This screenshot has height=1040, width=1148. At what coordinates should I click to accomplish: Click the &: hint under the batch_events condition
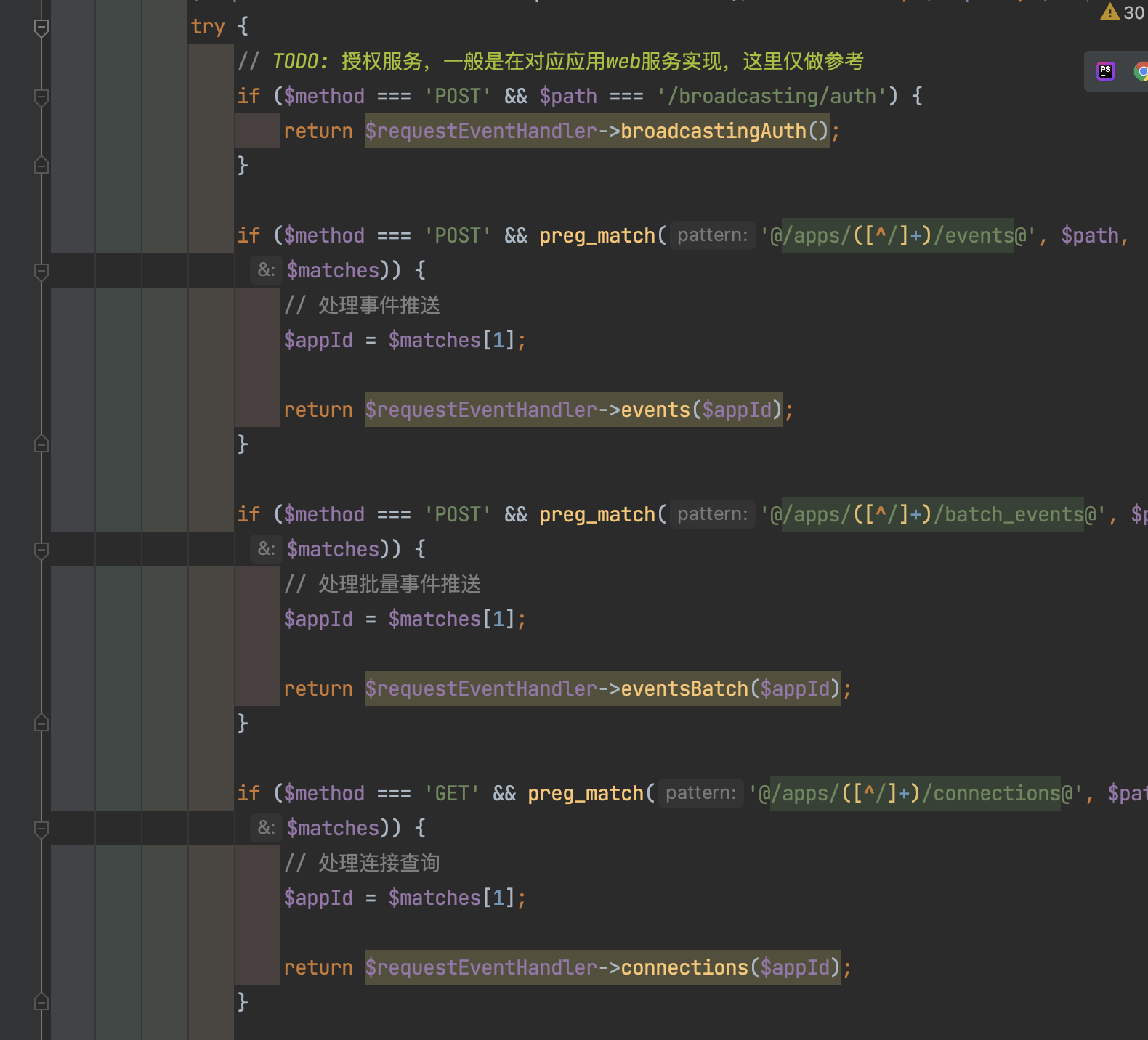coord(267,549)
